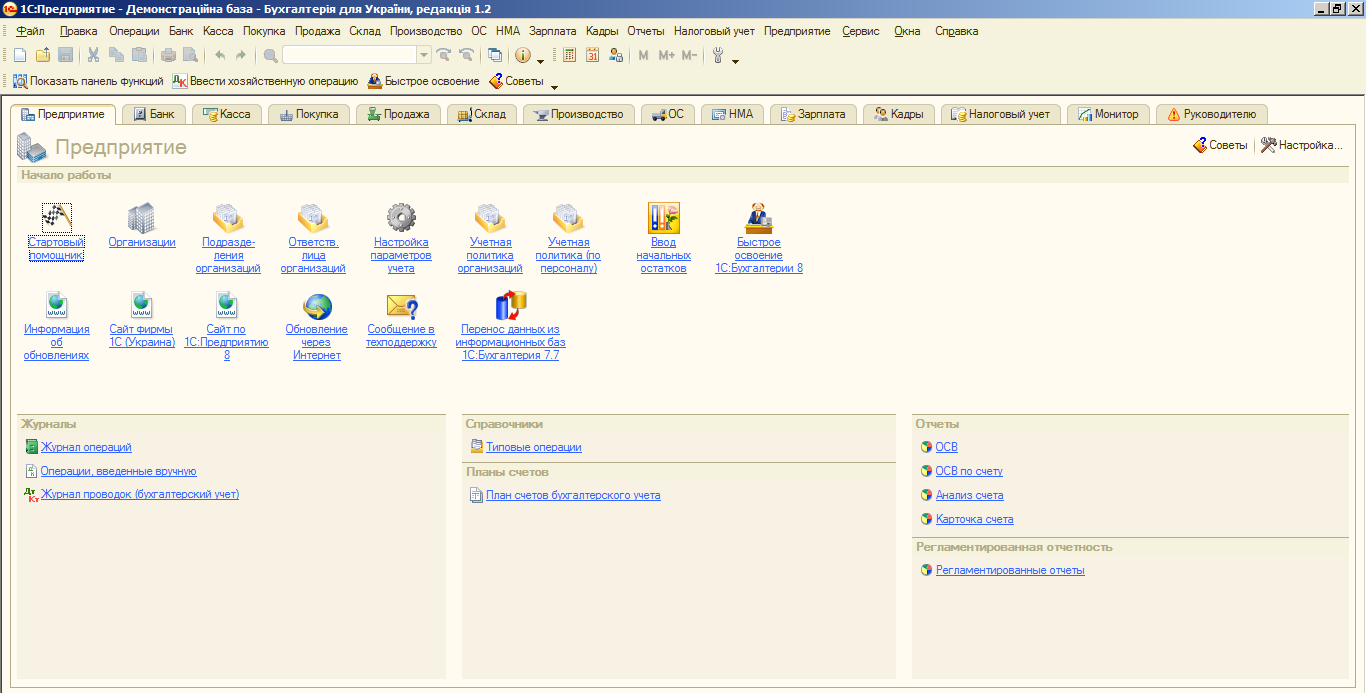Open the Учетная политика (по персоналу) icon
Image resolution: width=1366 pixels, height=693 pixels.
click(x=568, y=217)
